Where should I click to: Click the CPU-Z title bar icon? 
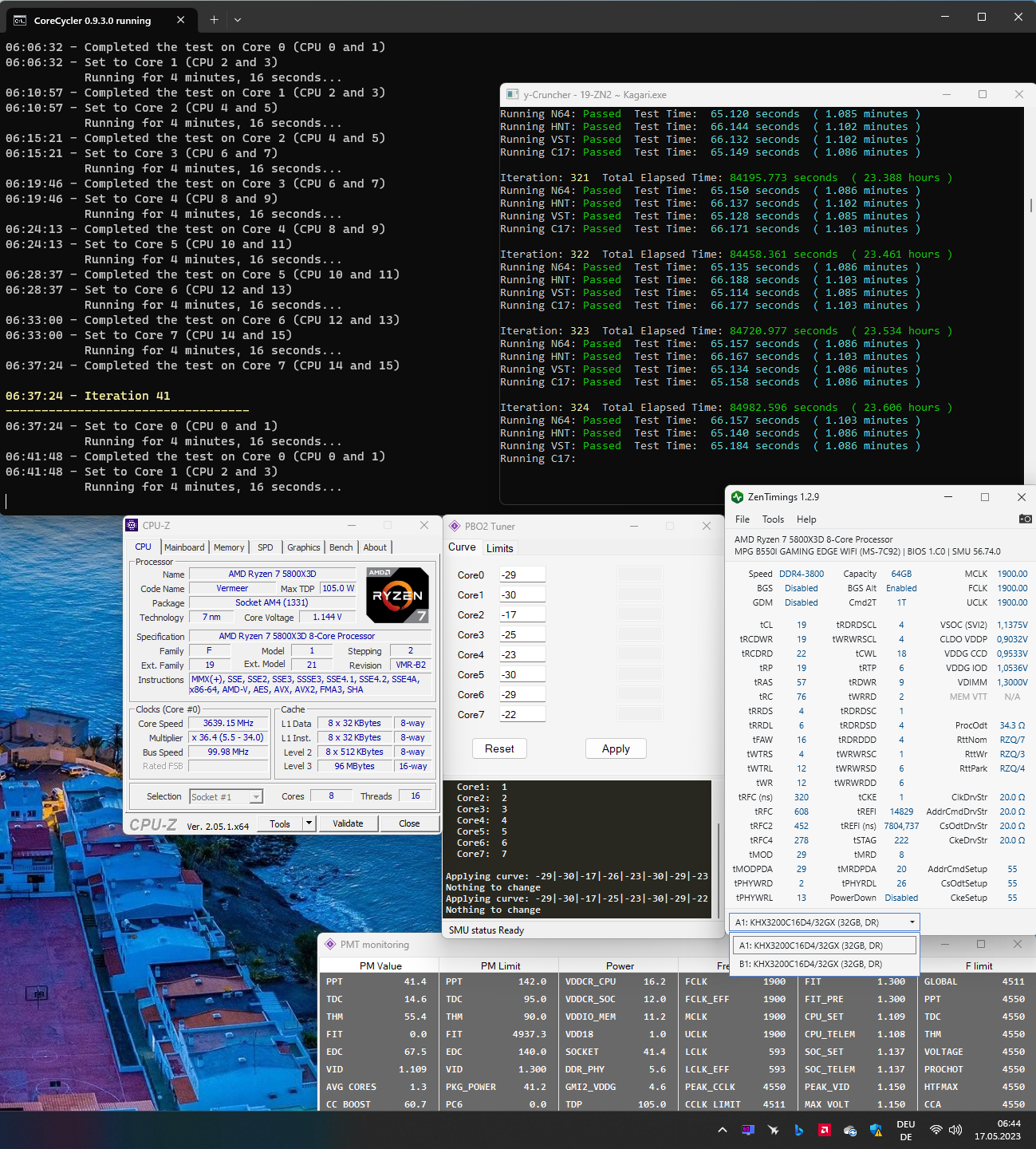132,525
